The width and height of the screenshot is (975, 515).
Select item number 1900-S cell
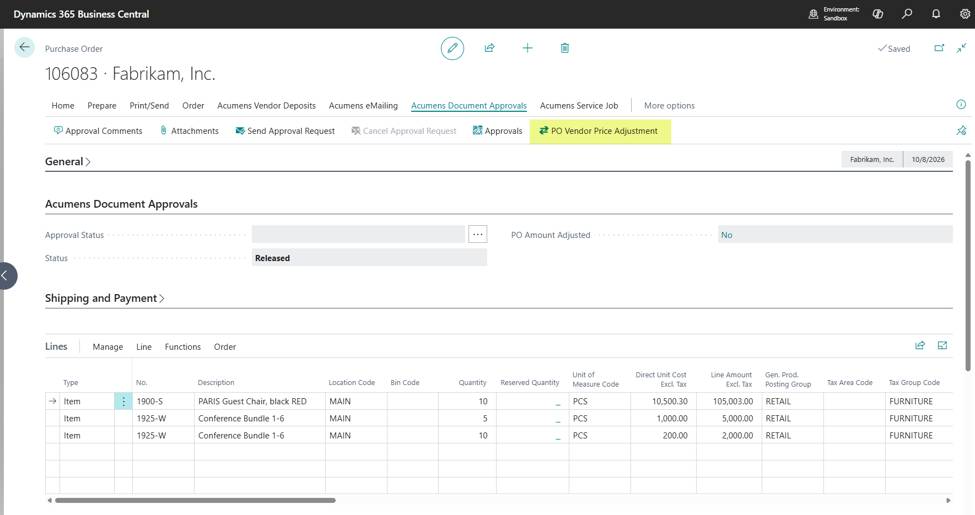point(163,401)
